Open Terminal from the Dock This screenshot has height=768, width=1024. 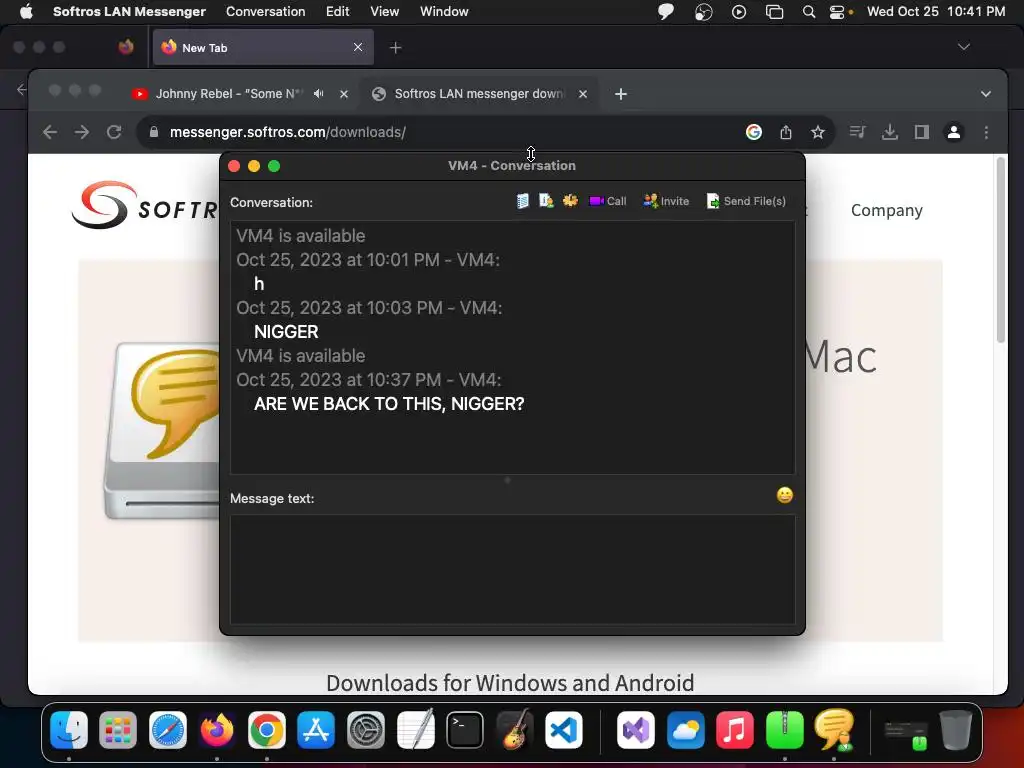(x=465, y=729)
